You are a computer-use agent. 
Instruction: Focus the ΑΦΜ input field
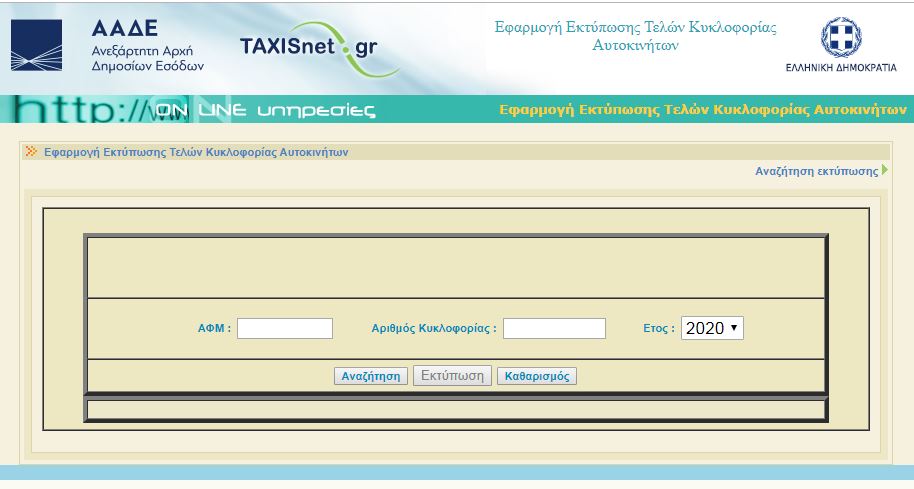(284, 328)
